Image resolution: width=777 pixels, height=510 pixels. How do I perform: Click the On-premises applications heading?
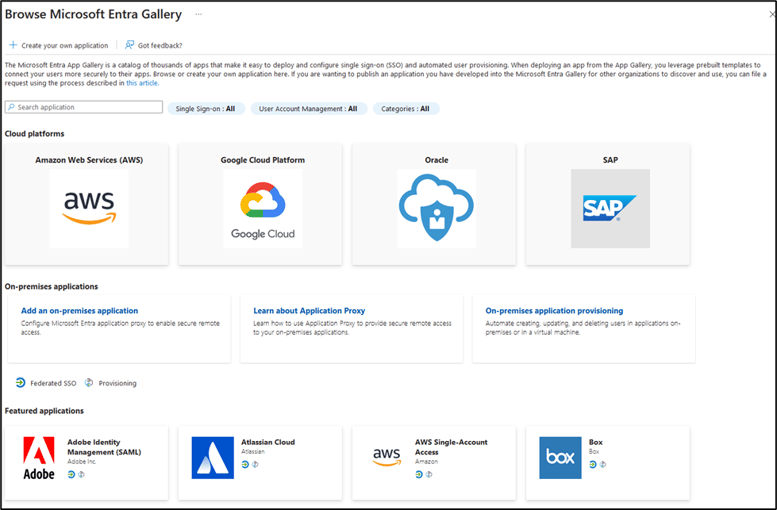tap(52, 286)
